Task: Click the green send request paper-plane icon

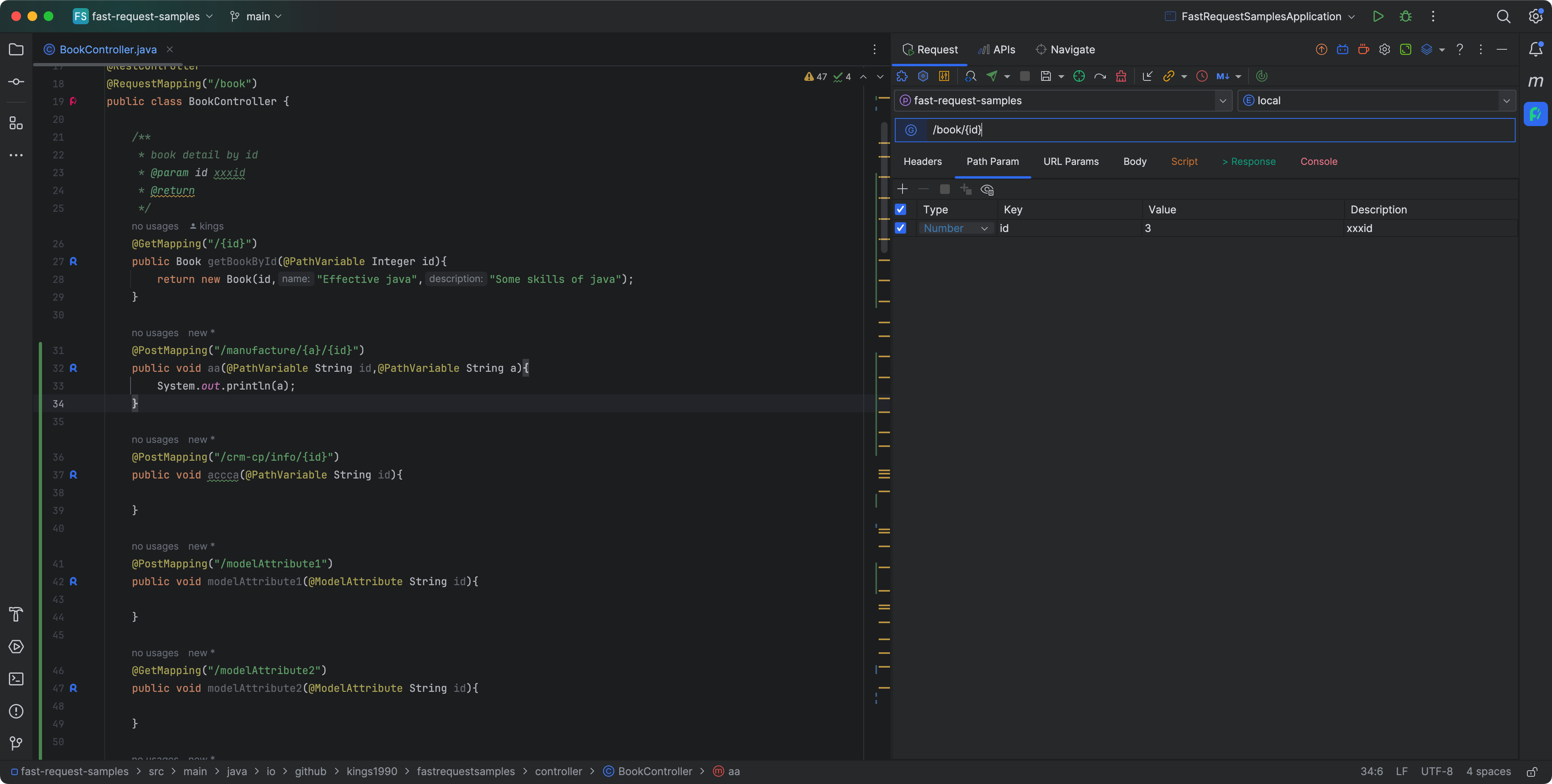Action: pyautogui.click(x=992, y=76)
